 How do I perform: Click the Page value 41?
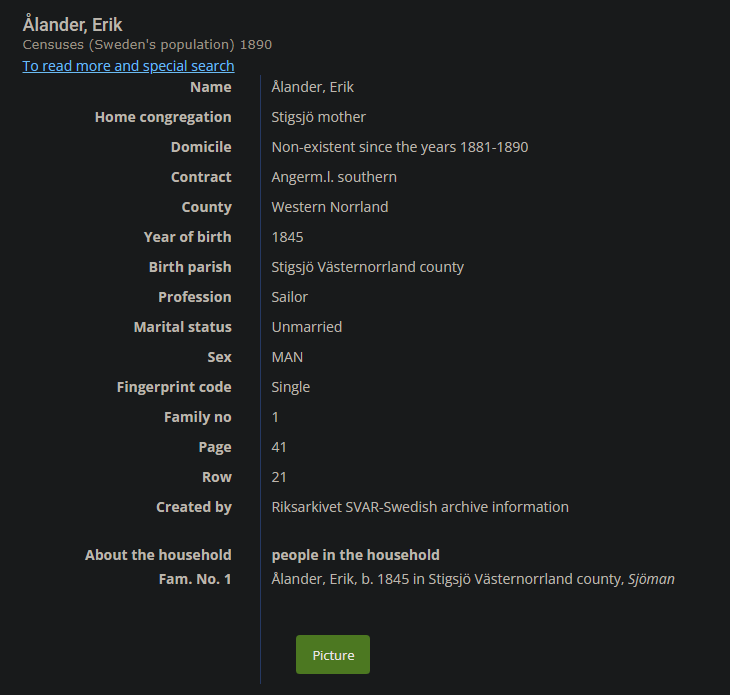click(280, 447)
